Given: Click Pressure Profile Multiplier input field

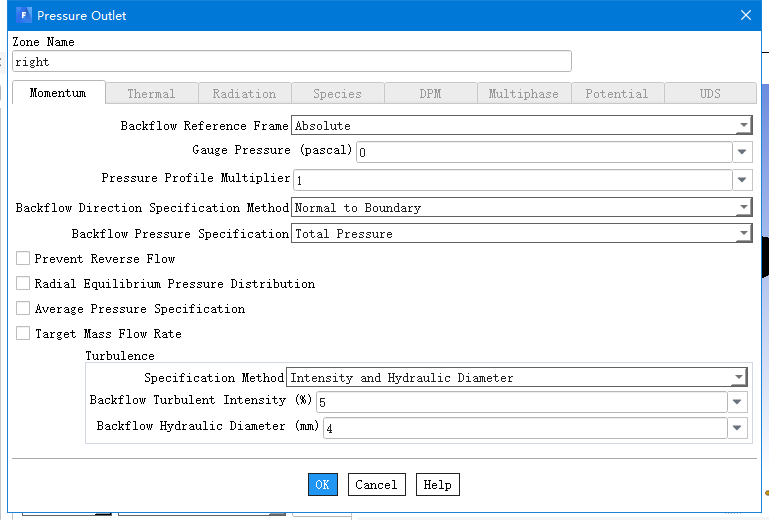Looking at the screenshot, I should [x=513, y=180].
